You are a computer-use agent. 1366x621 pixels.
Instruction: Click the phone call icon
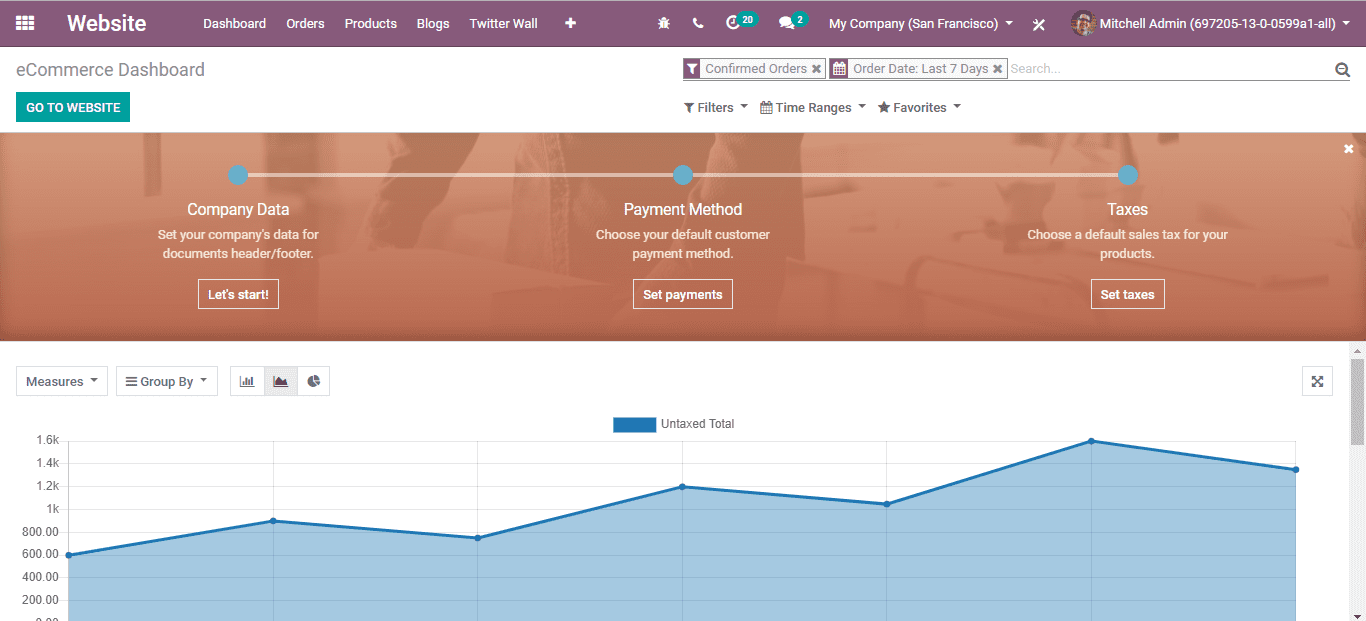[x=698, y=23]
